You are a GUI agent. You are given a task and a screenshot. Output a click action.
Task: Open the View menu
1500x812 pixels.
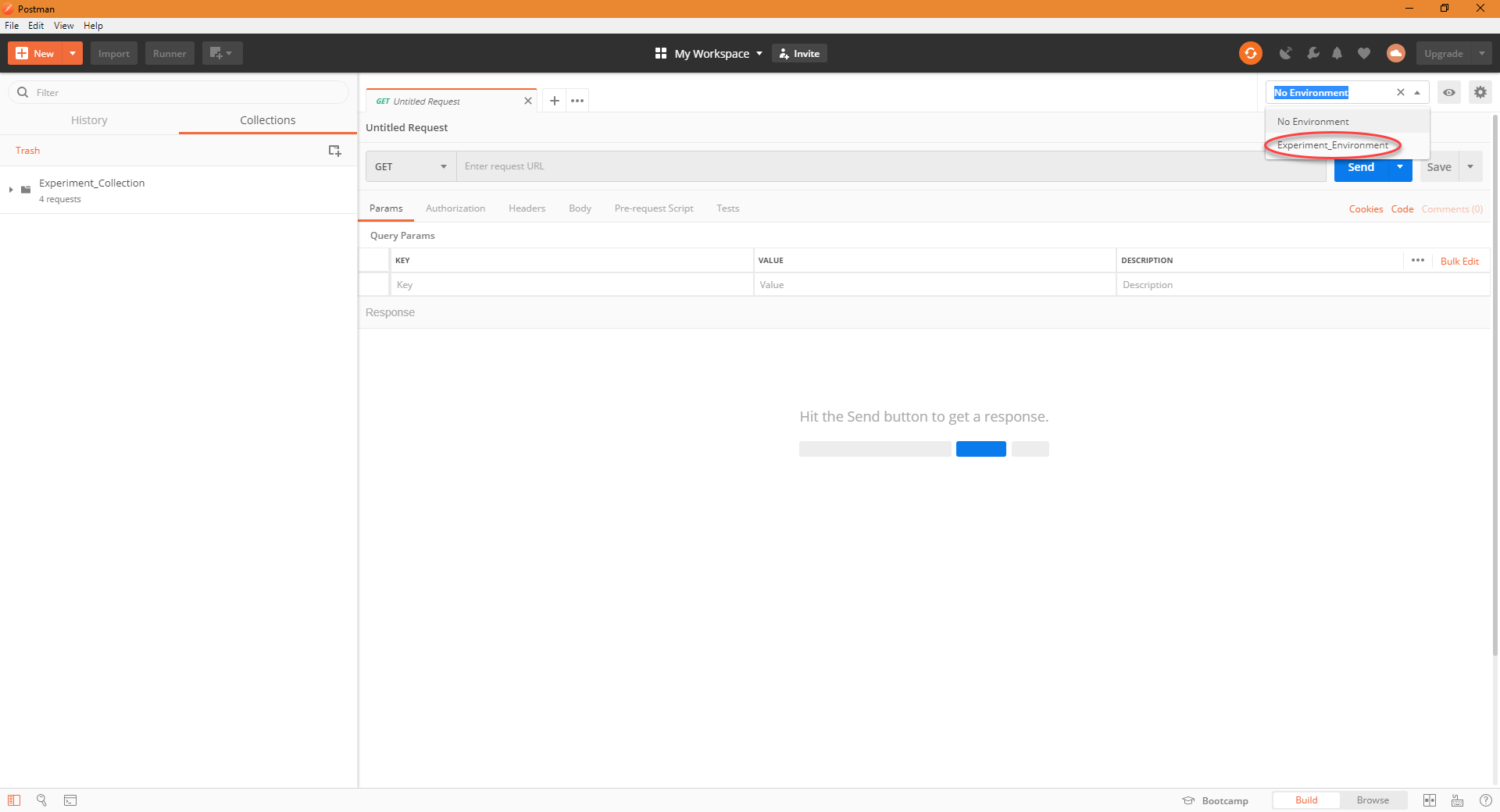(64, 26)
